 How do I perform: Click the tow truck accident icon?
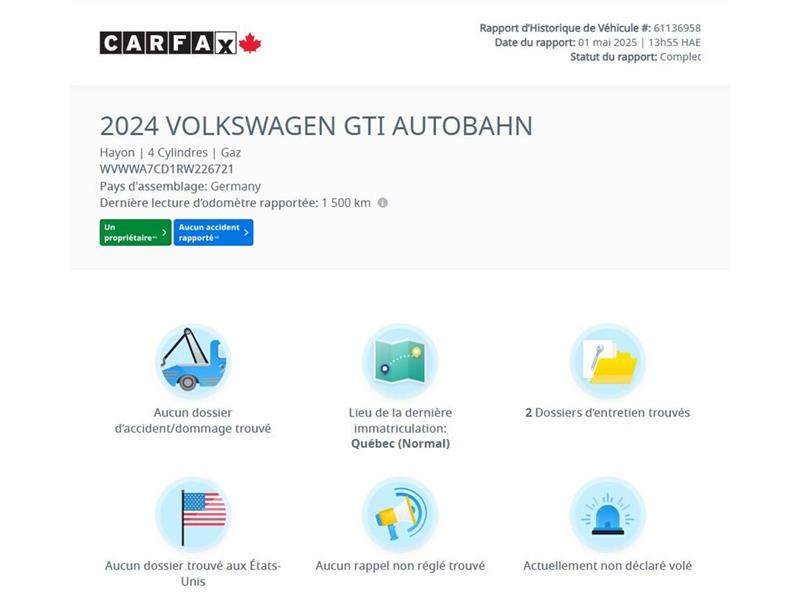click(x=193, y=361)
